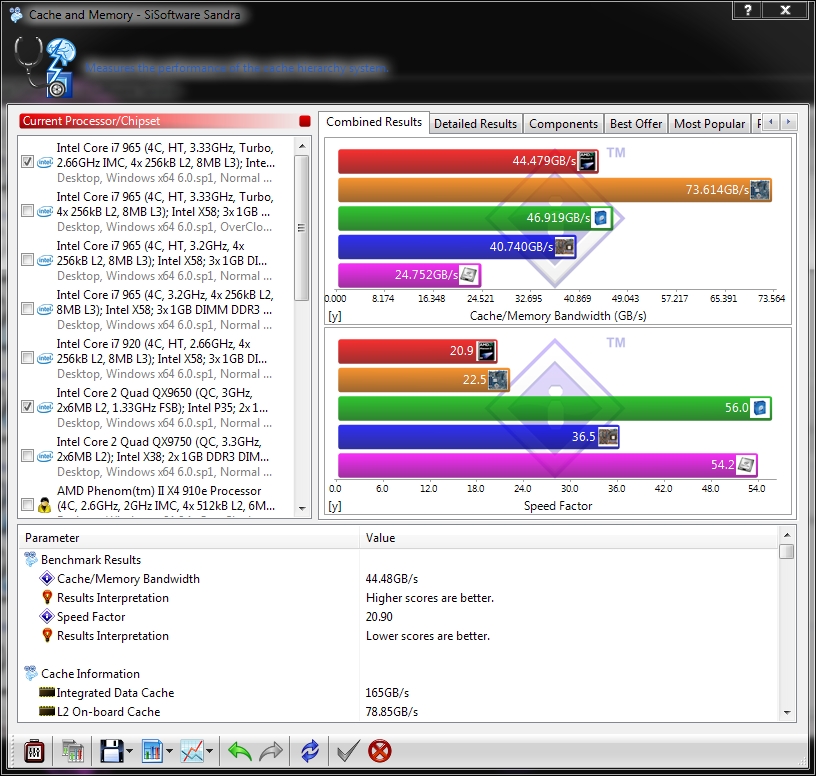The image size is (816, 776).
Task: Close the Cache and Memory window
Action: pos(785,10)
